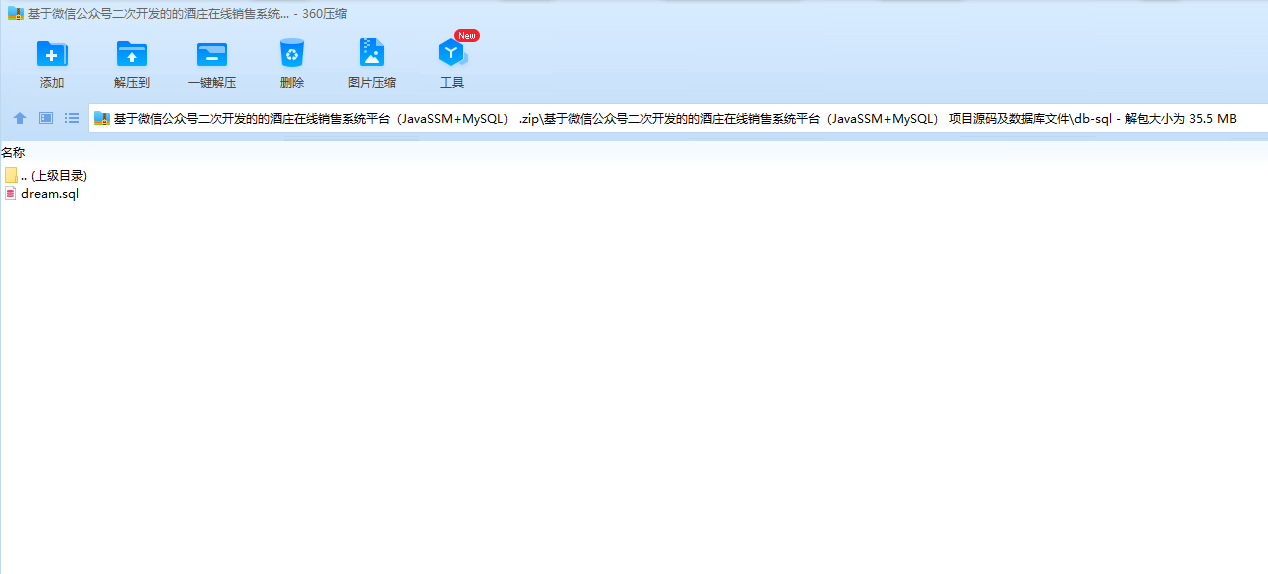This screenshot has height=574, width=1268.
Task: Click the parent directory folder icon
Action: 11,175
